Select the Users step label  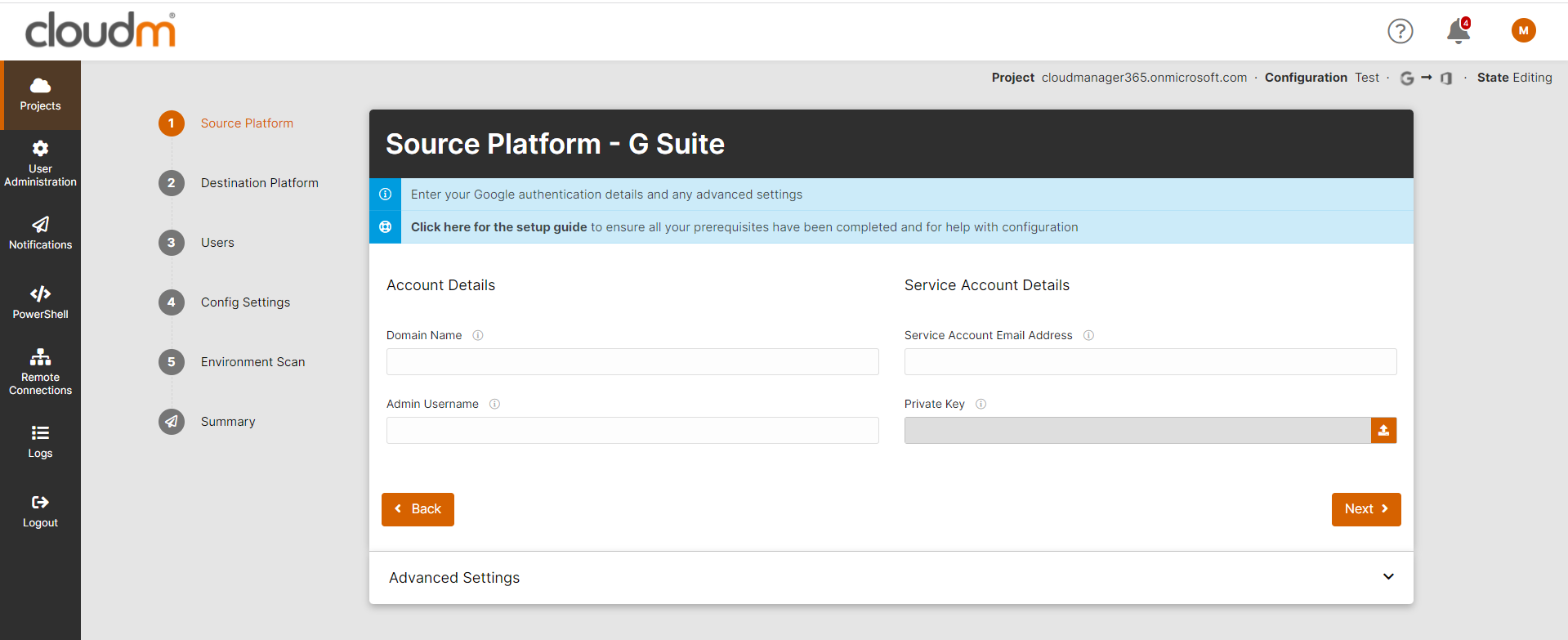pos(217,243)
